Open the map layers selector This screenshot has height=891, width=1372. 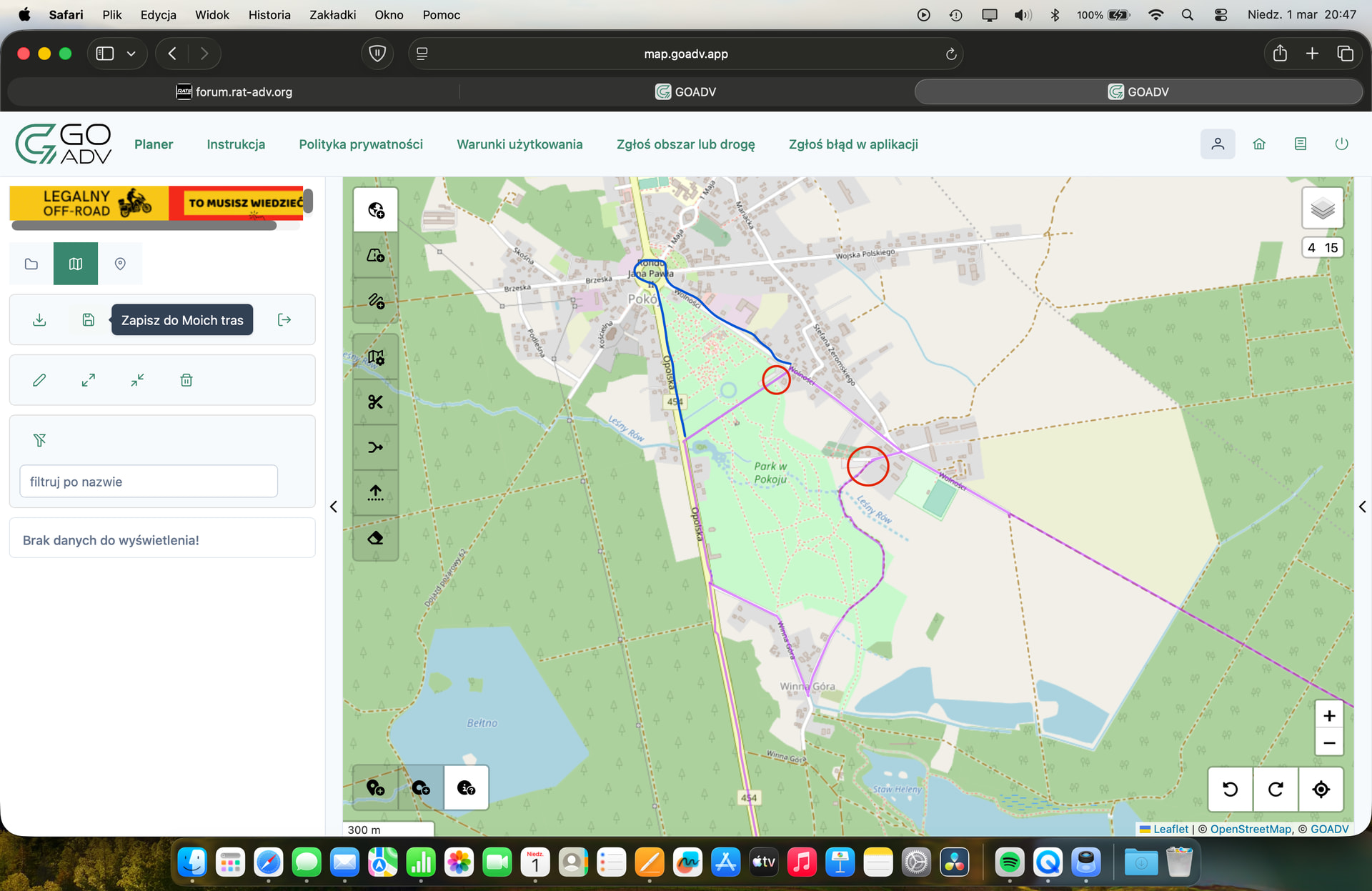[1322, 209]
